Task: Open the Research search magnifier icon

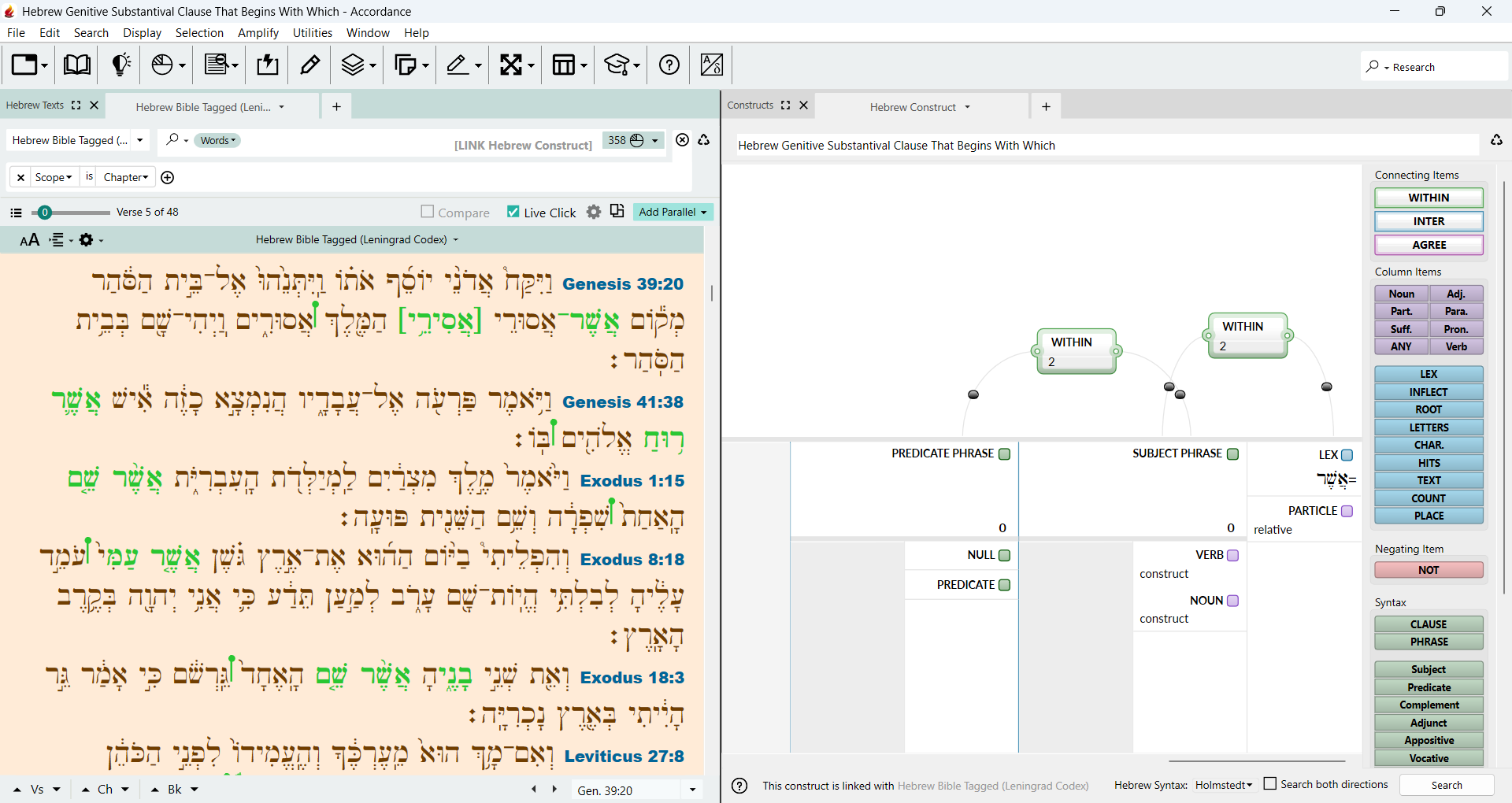Action: (1373, 67)
